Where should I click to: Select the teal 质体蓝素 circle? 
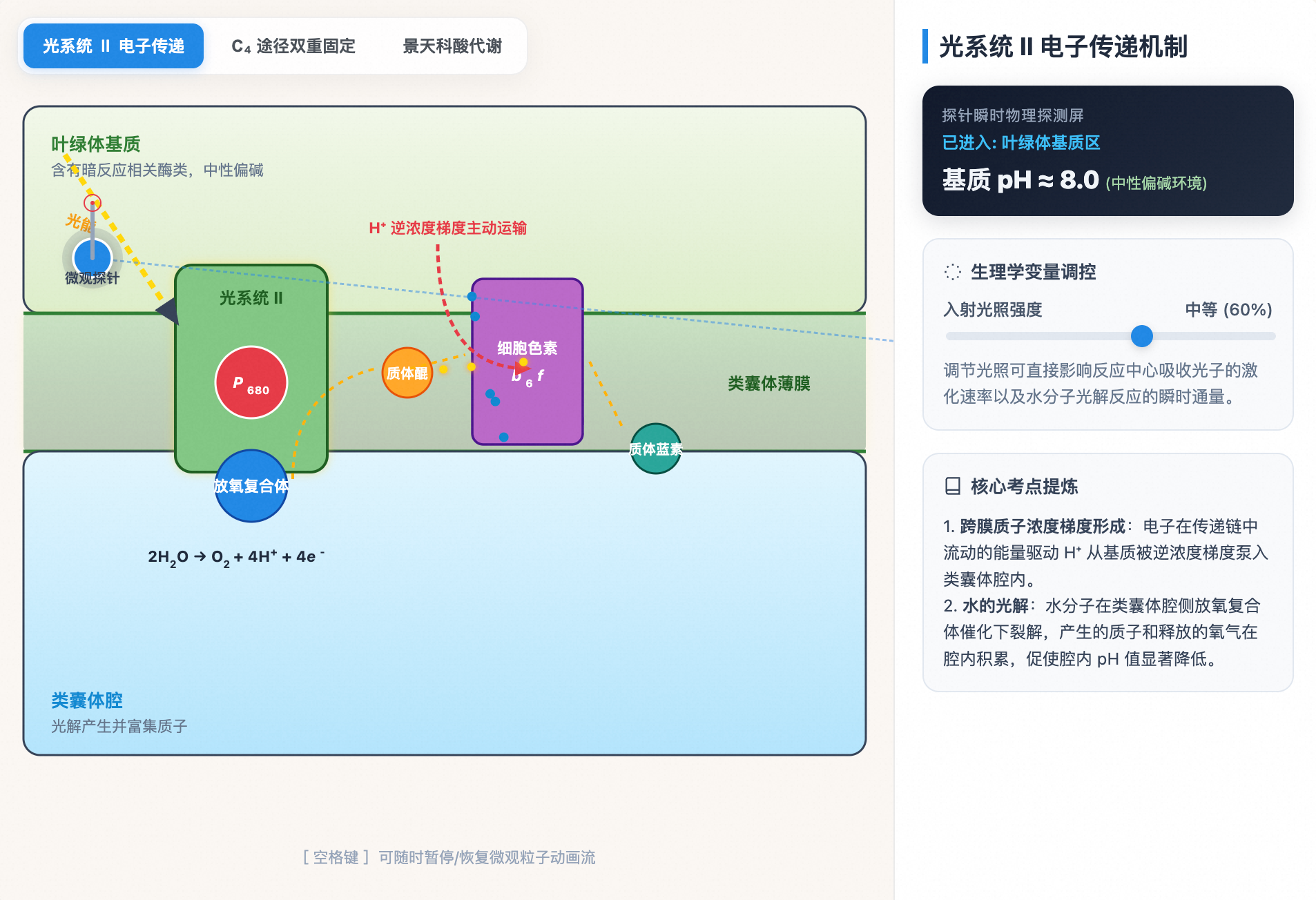655,449
